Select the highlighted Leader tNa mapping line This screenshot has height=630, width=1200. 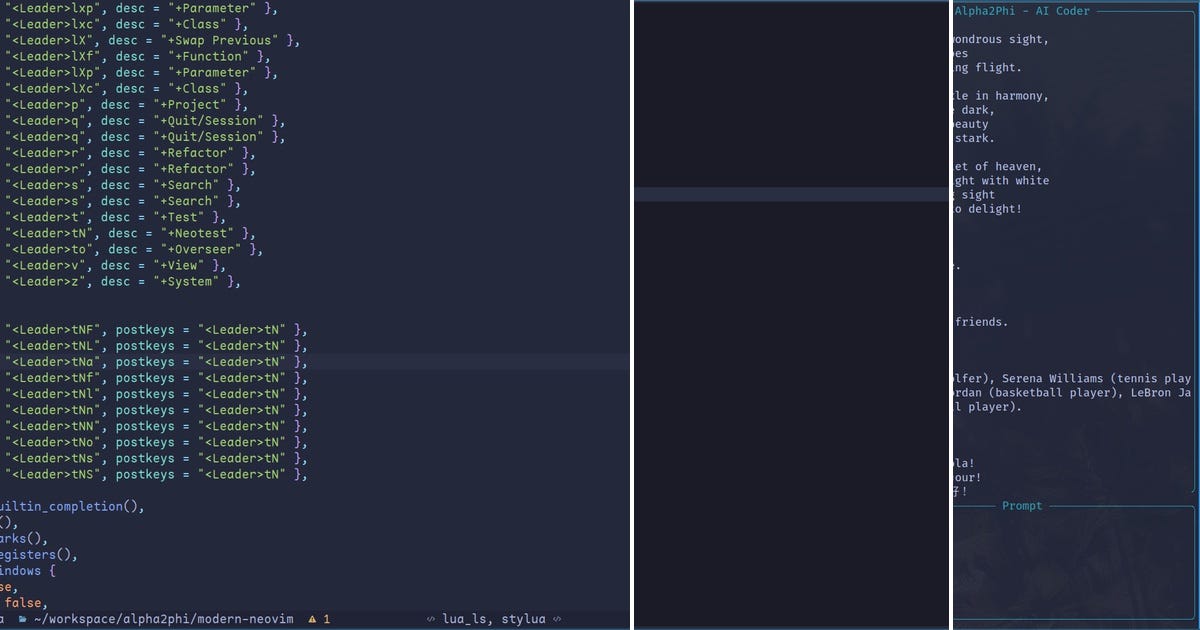pos(150,361)
